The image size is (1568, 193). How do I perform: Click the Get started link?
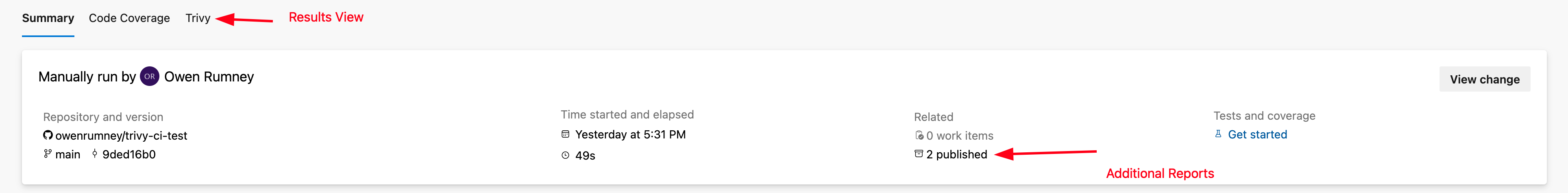click(1258, 134)
